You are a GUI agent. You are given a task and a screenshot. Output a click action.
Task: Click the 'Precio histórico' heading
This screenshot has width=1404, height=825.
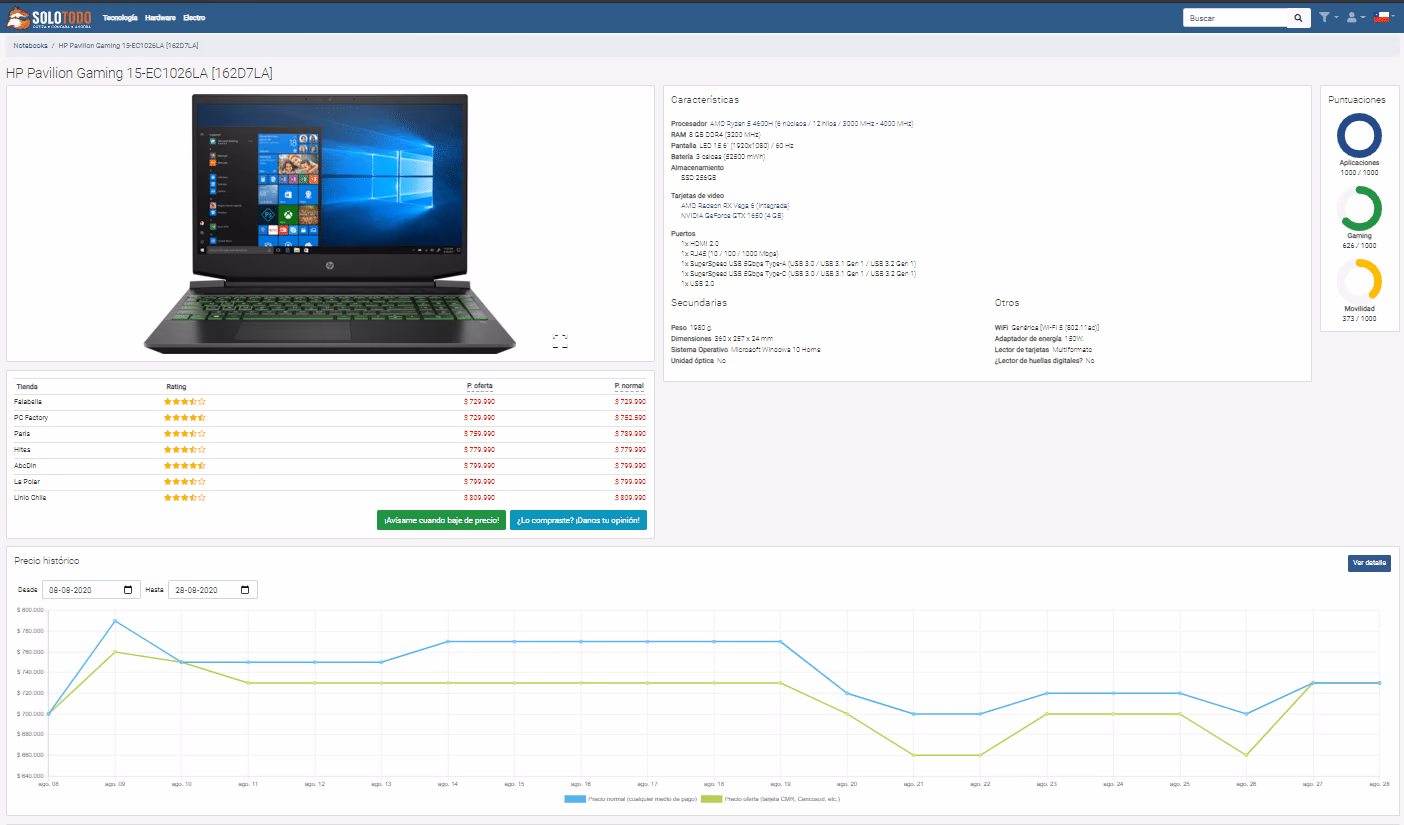(x=47, y=561)
